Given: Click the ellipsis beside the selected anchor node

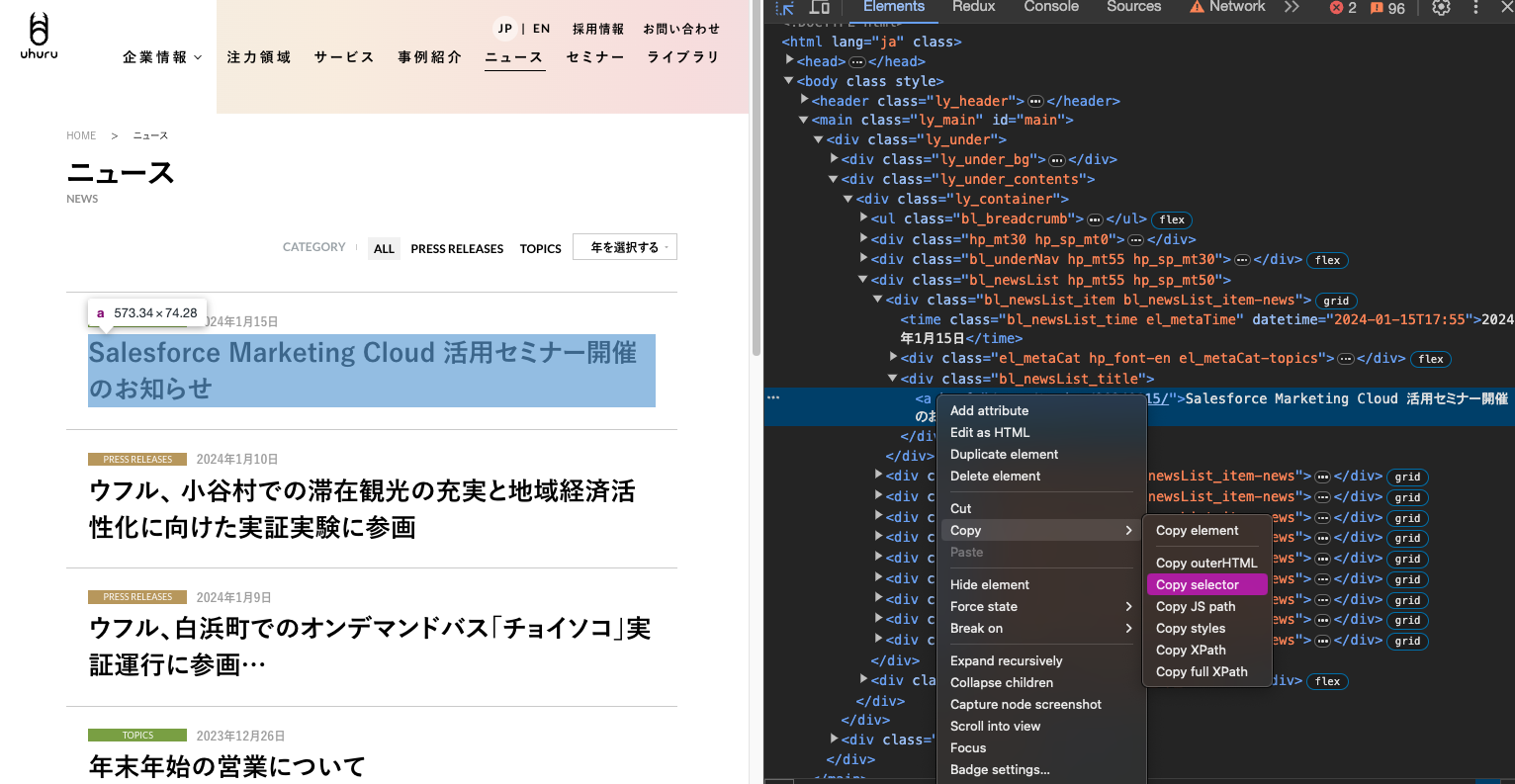Looking at the screenshot, I should point(773,397).
